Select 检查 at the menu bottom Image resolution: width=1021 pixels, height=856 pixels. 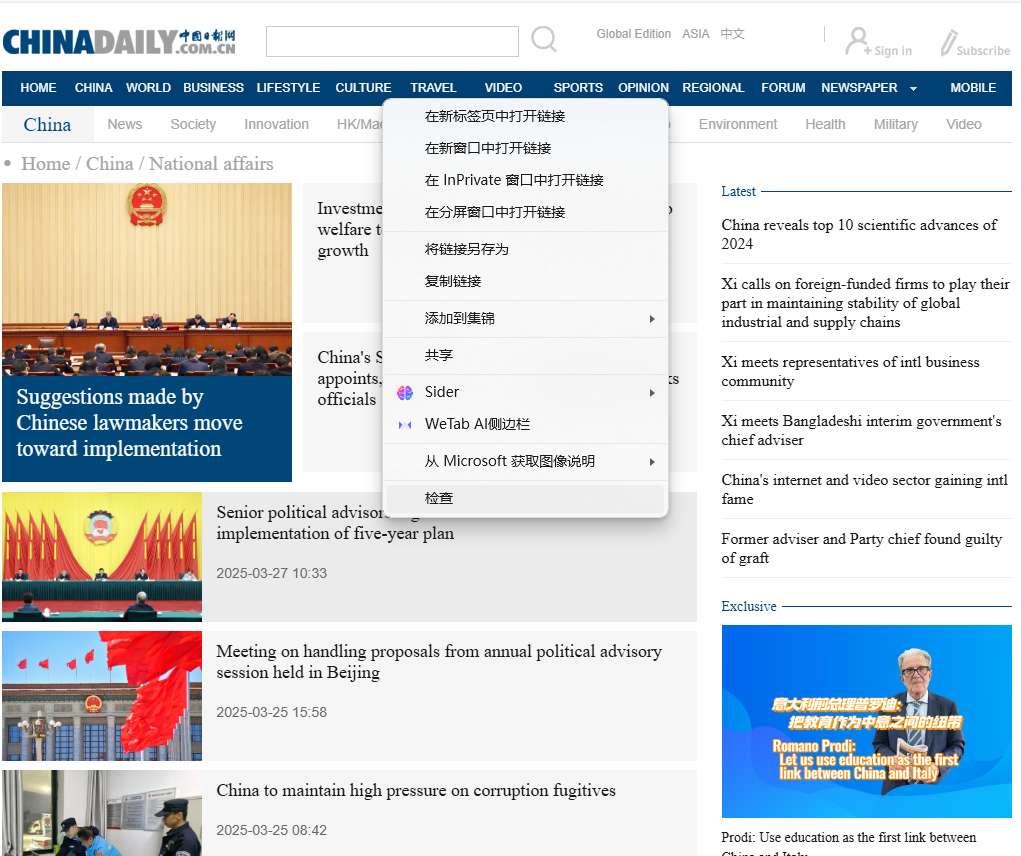coord(525,499)
